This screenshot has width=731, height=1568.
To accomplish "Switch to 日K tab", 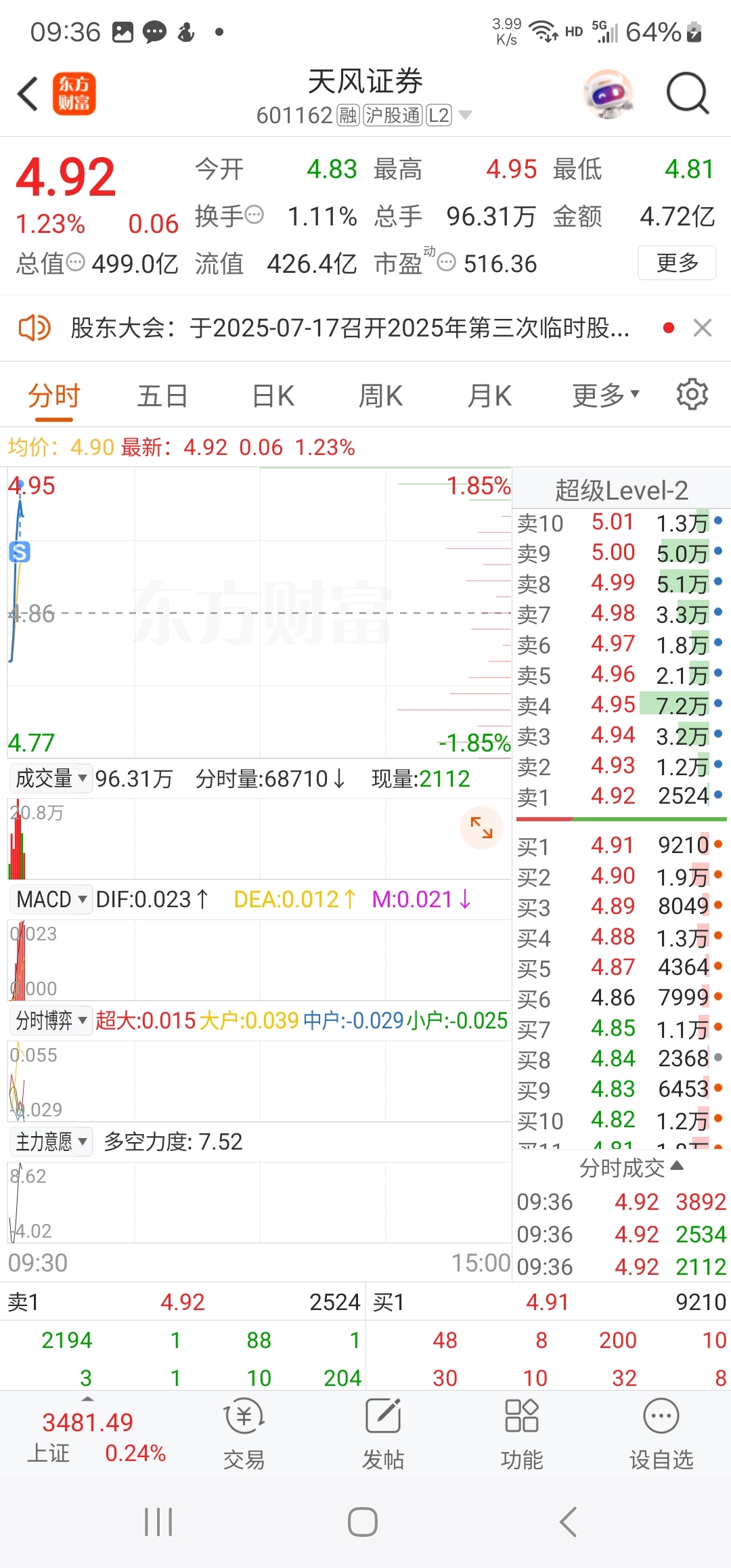I will click(x=273, y=395).
